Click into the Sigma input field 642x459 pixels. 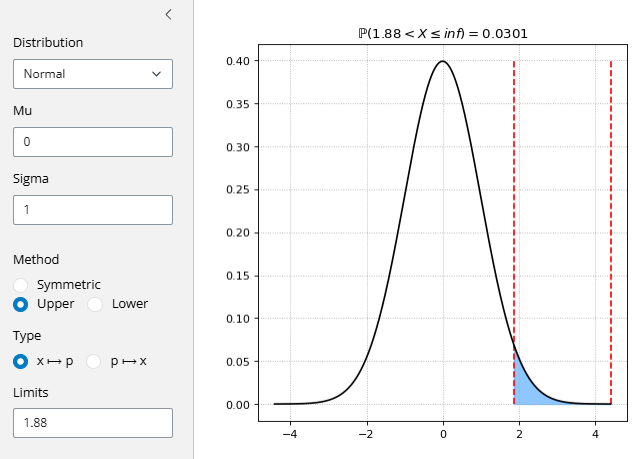click(x=93, y=210)
